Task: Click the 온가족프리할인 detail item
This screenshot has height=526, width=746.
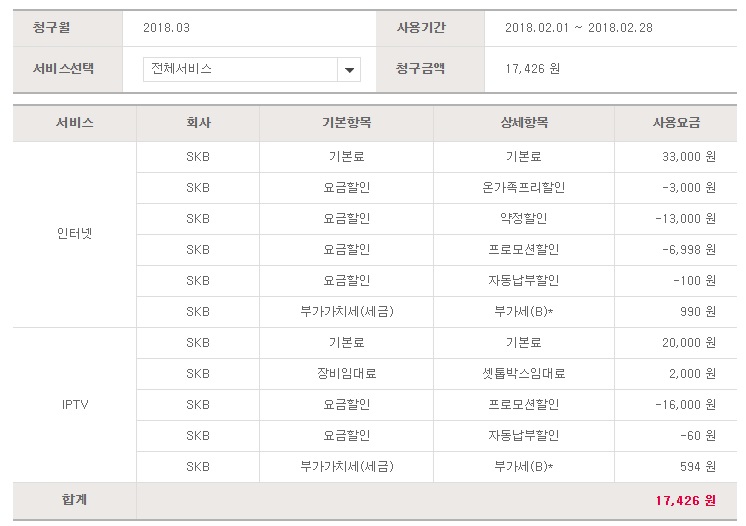Action: click(x=523, y=187)
